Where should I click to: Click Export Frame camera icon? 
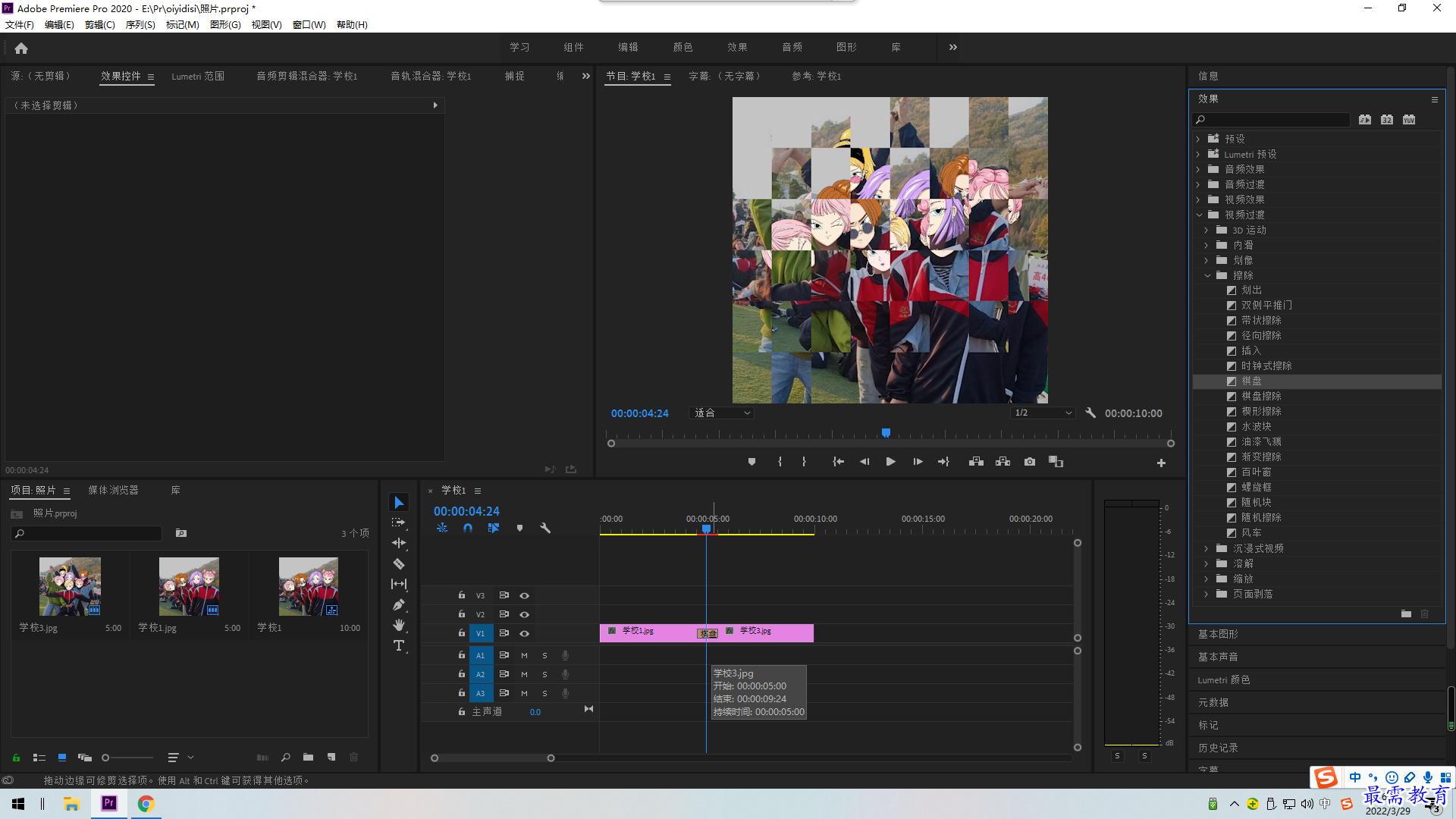pos(1029,462)
